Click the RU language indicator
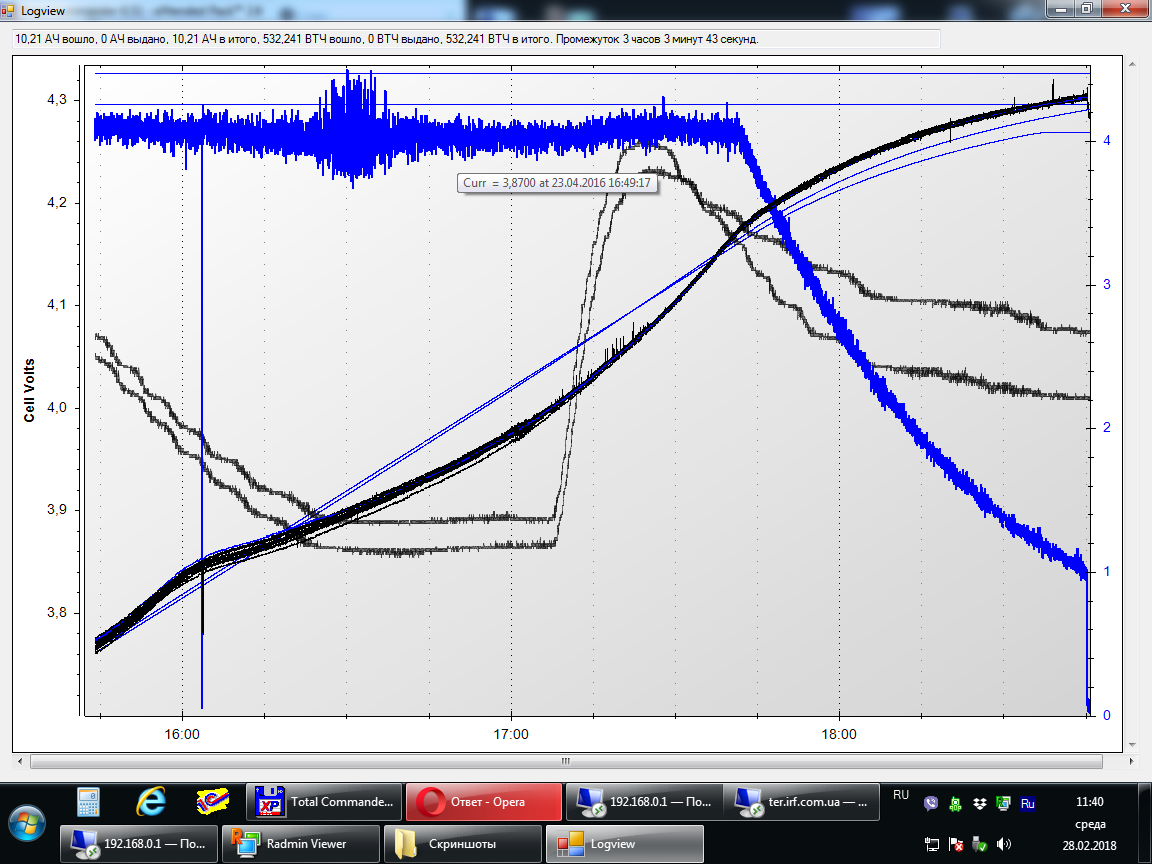 [901, 796]
